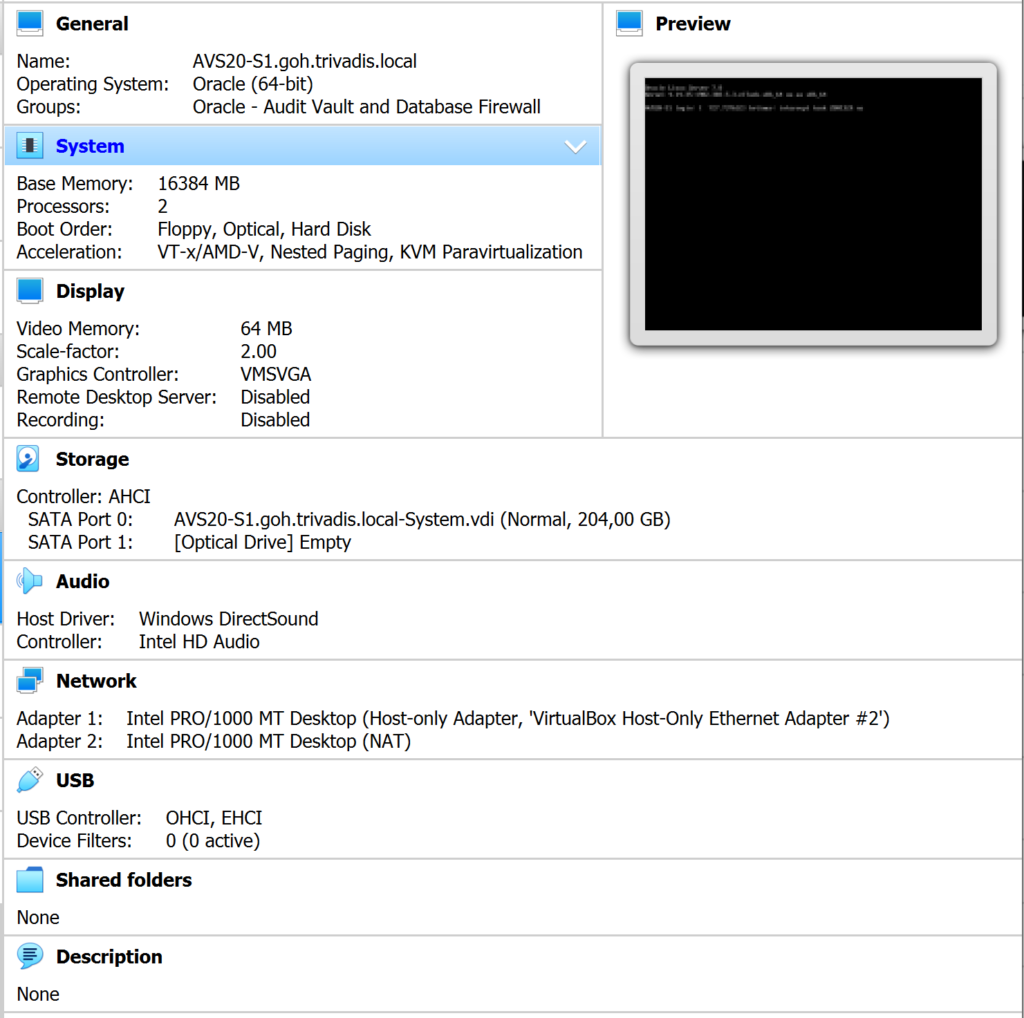Click the Remote Desktop Server Disabled value
The width and height of the screenshot is (1024, 1018).
(x=275, y=397)
